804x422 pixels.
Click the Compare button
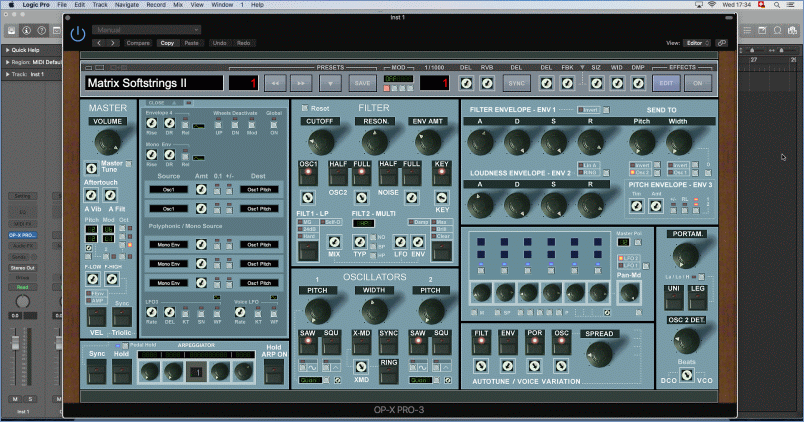tap(138, 43)
